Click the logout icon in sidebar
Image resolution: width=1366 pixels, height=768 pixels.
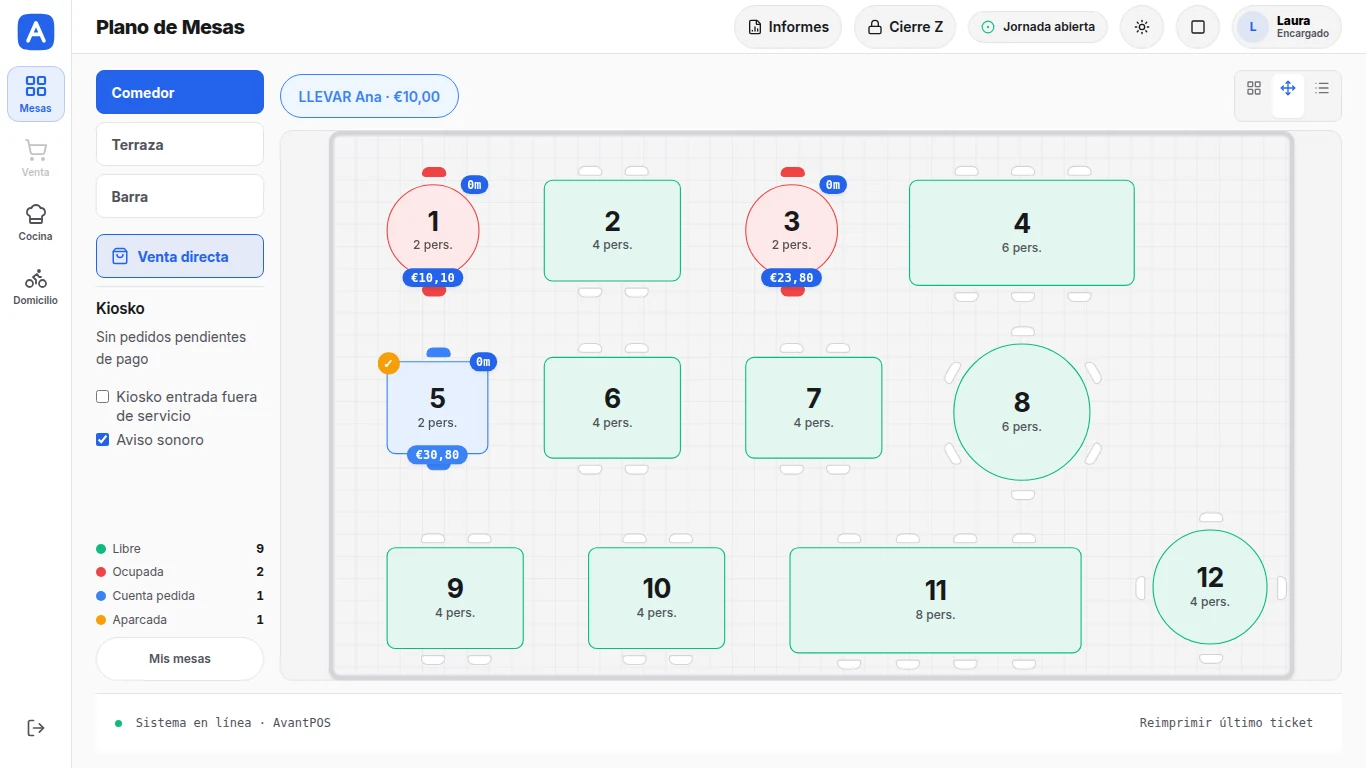click(36, 728)
